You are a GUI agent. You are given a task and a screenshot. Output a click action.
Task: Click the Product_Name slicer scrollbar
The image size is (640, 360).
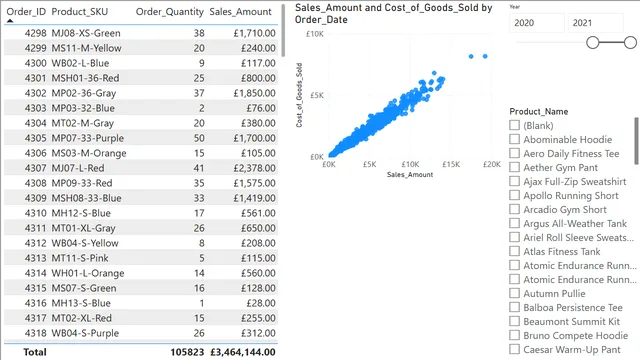[636, 141]
